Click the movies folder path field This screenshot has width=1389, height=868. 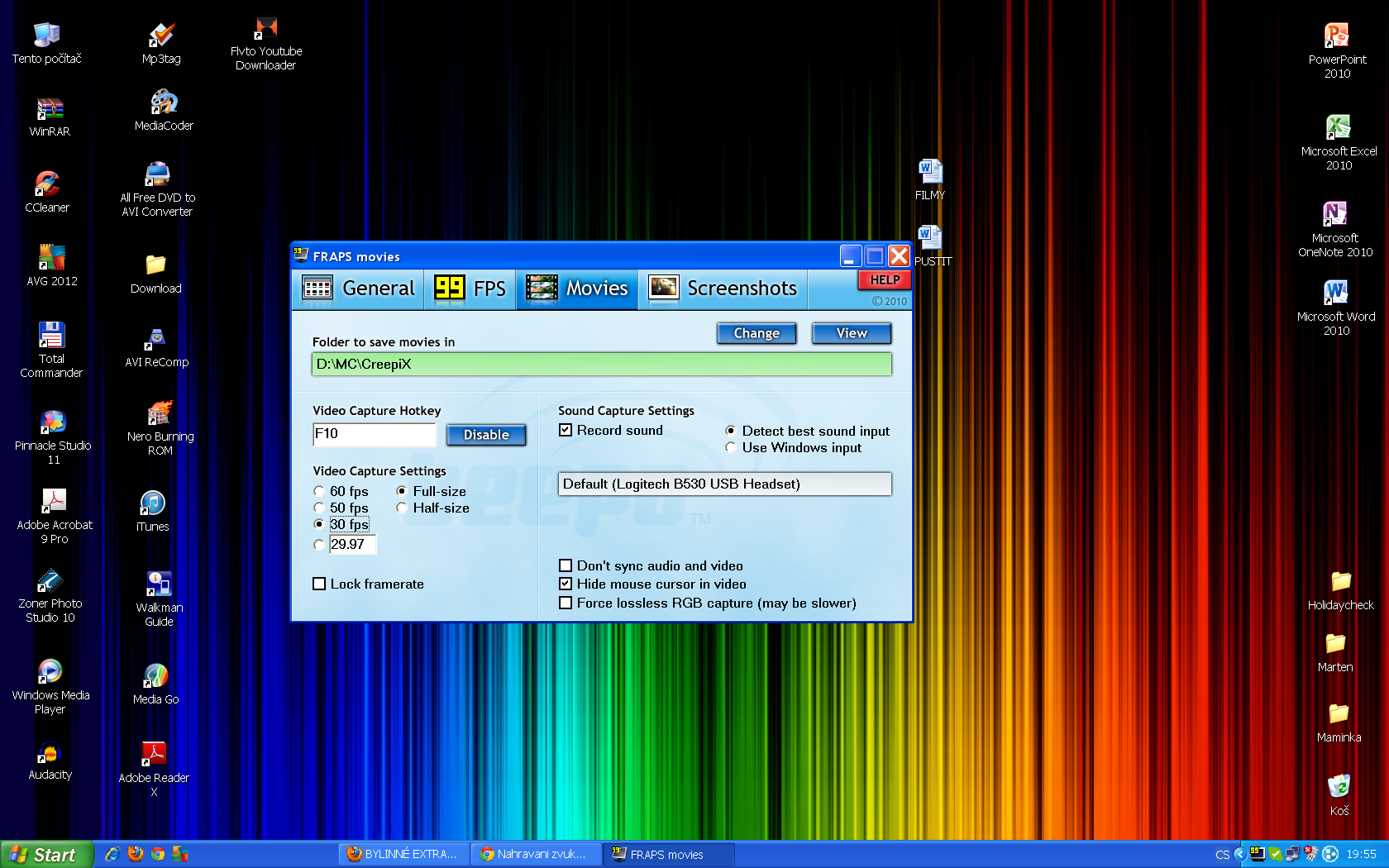(x=602, y=364)
